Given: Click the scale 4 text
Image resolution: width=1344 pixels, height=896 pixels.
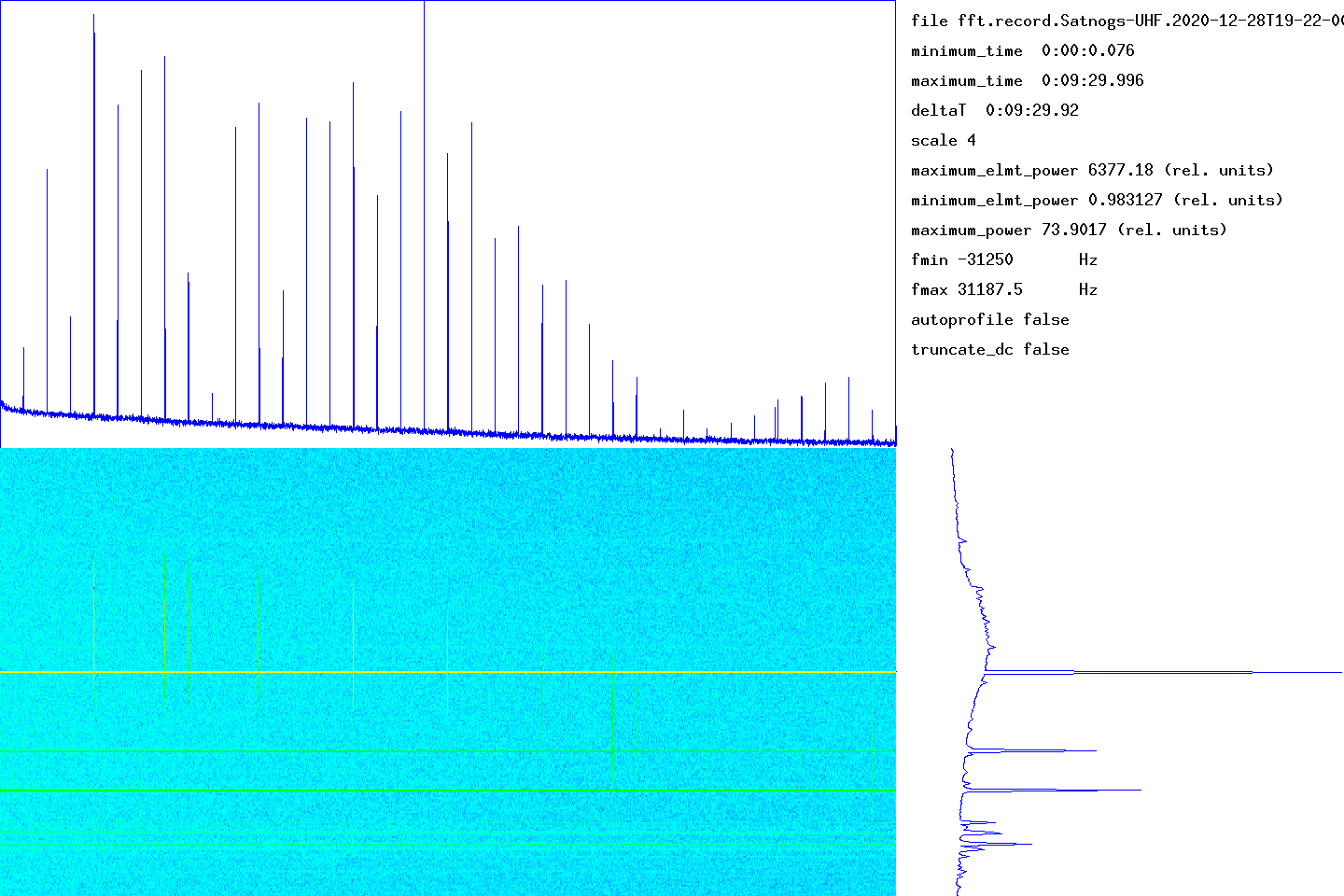Looking at the screenshot, I should point(944,140).
